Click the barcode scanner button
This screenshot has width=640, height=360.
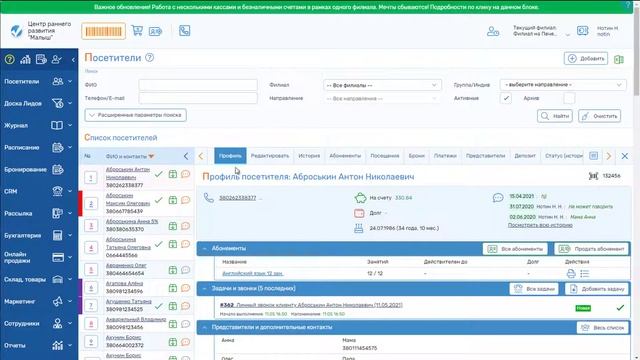[x=103, y=31]
